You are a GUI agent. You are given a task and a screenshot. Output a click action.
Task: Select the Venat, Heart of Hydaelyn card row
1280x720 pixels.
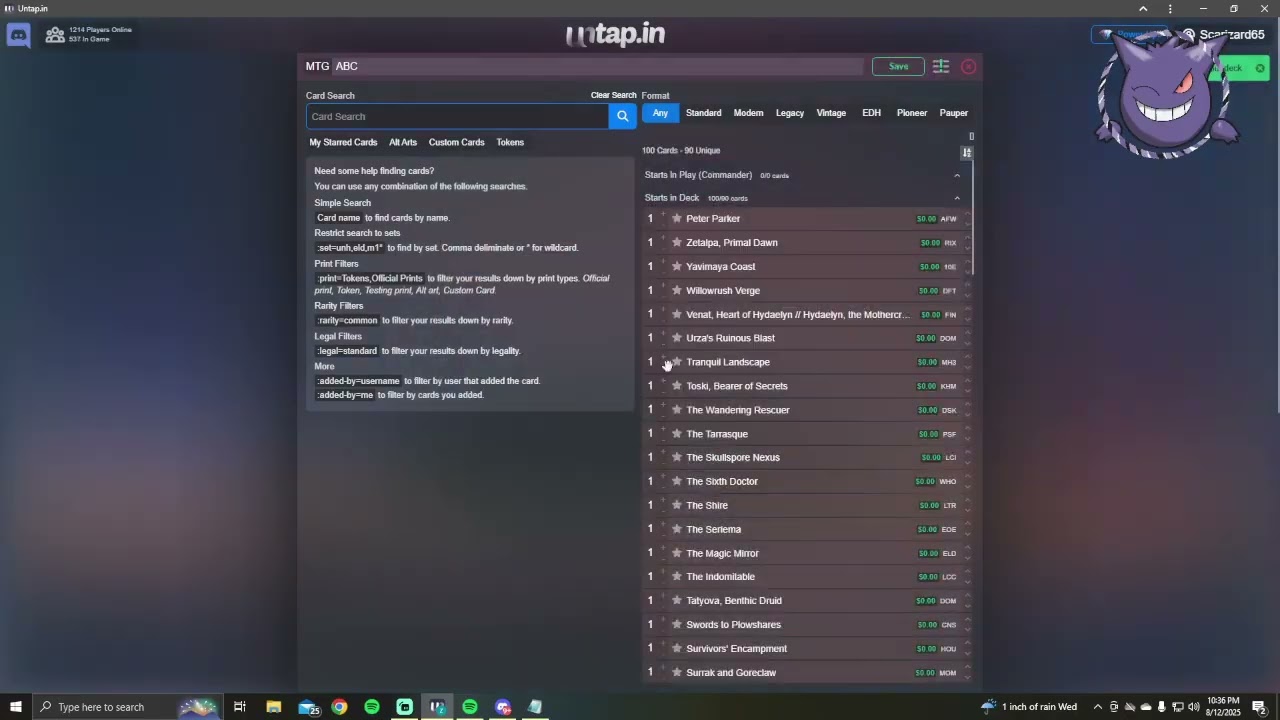806,314
